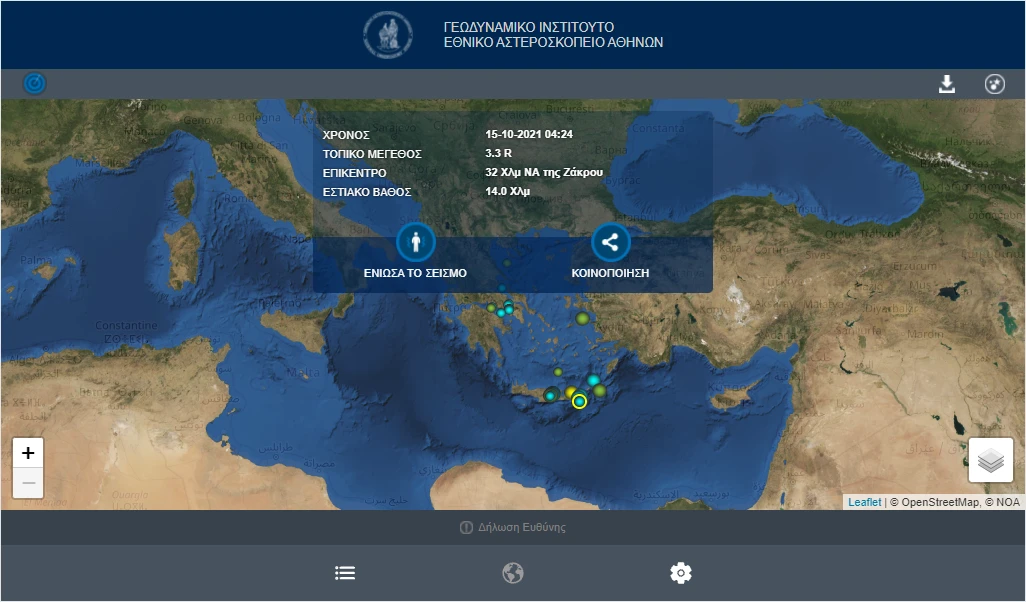
Task: Click the time value "15-10-2021 04:24"
Action: tap(529, 134)
